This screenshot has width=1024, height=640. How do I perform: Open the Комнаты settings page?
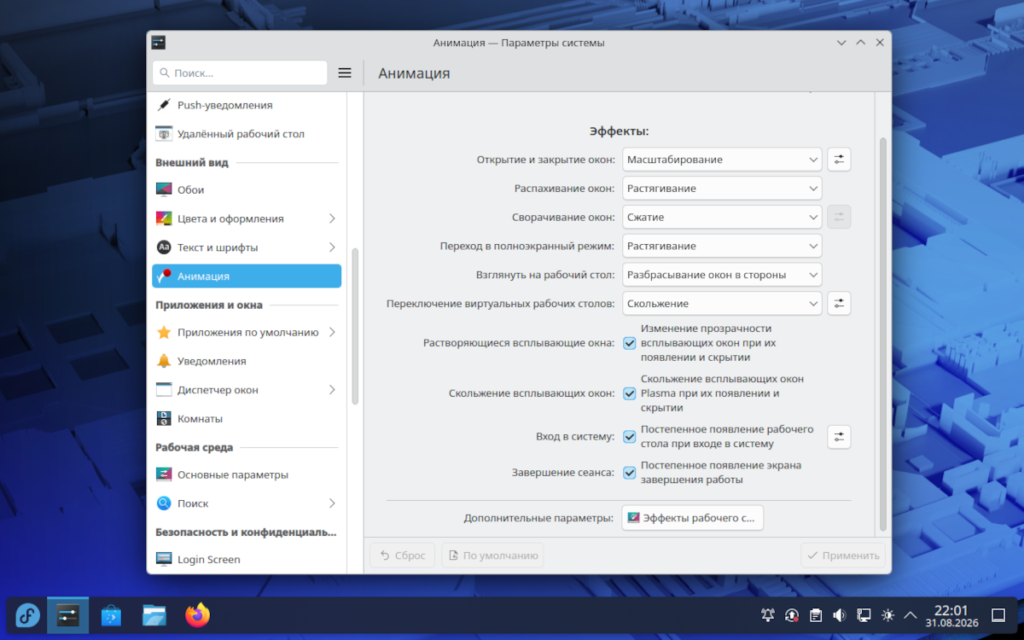[246, 418]
